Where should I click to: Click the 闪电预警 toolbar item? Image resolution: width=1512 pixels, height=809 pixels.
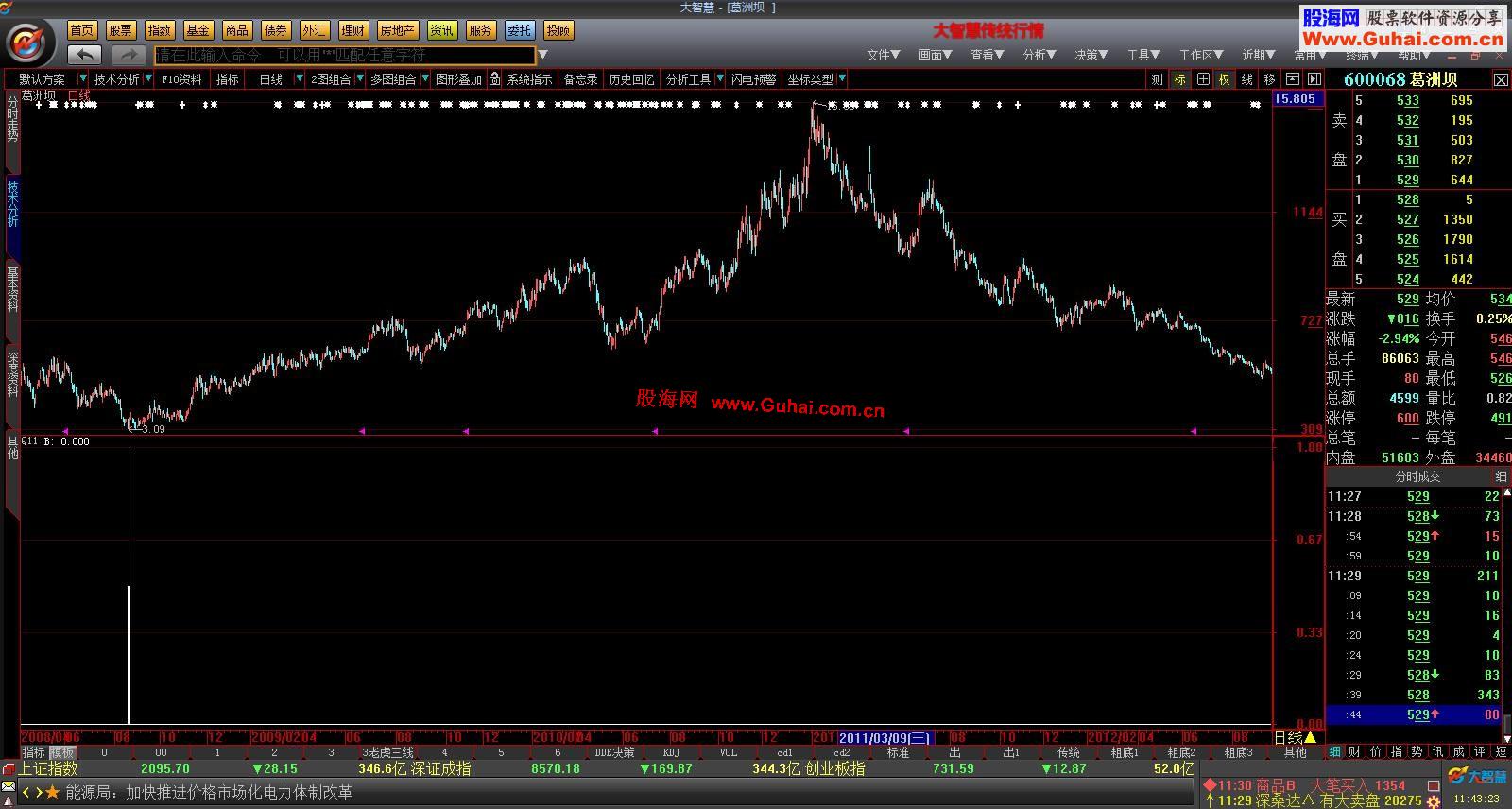pyautogui.click(x=753, y=79)
